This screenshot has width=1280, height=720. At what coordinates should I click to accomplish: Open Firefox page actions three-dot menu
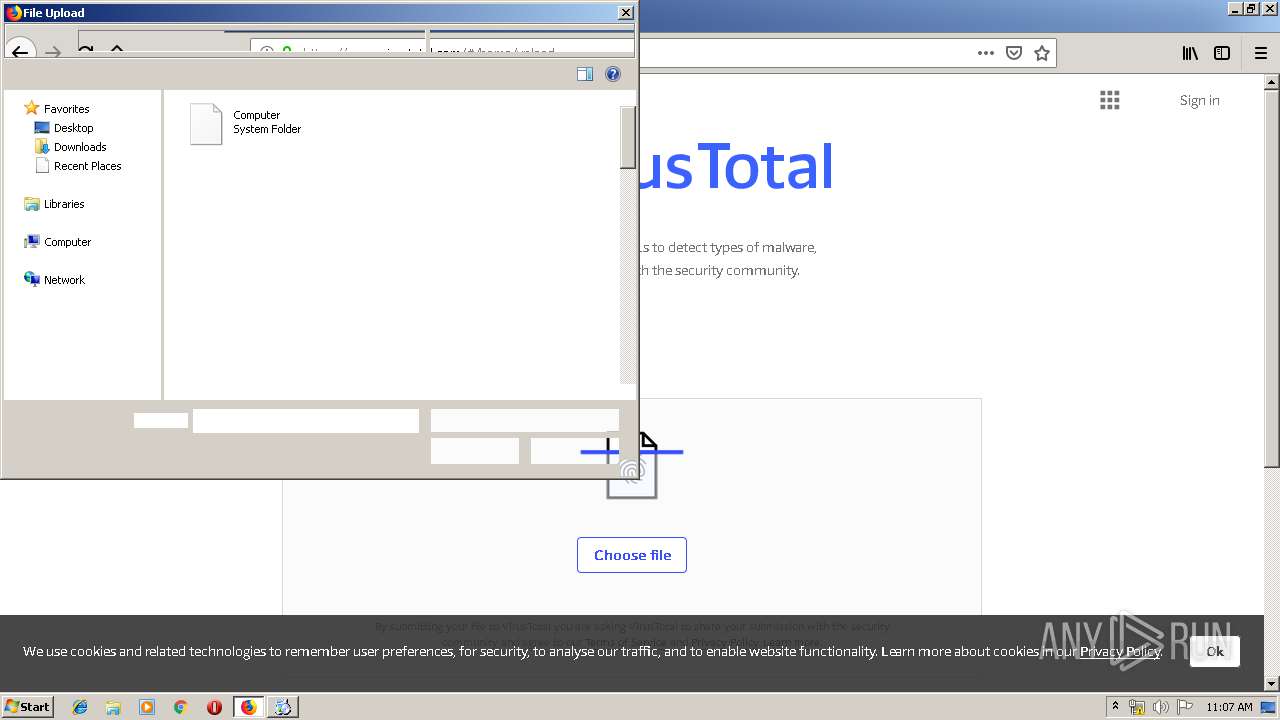coord(986,53)
